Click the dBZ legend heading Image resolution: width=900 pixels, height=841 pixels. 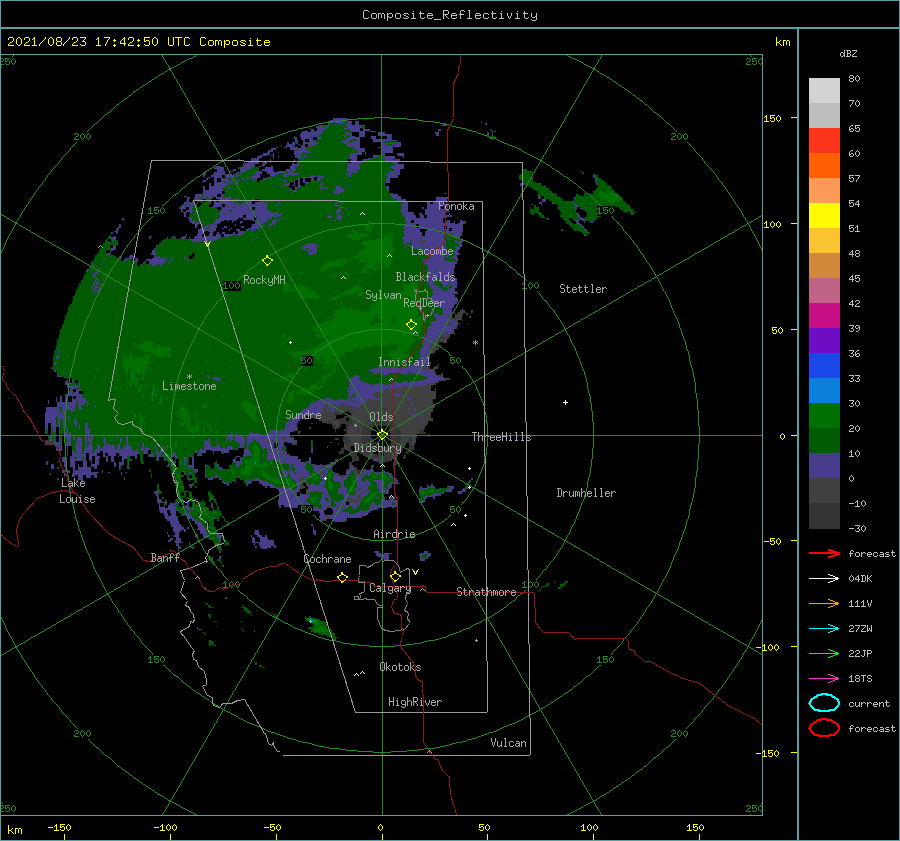[848, 53]
